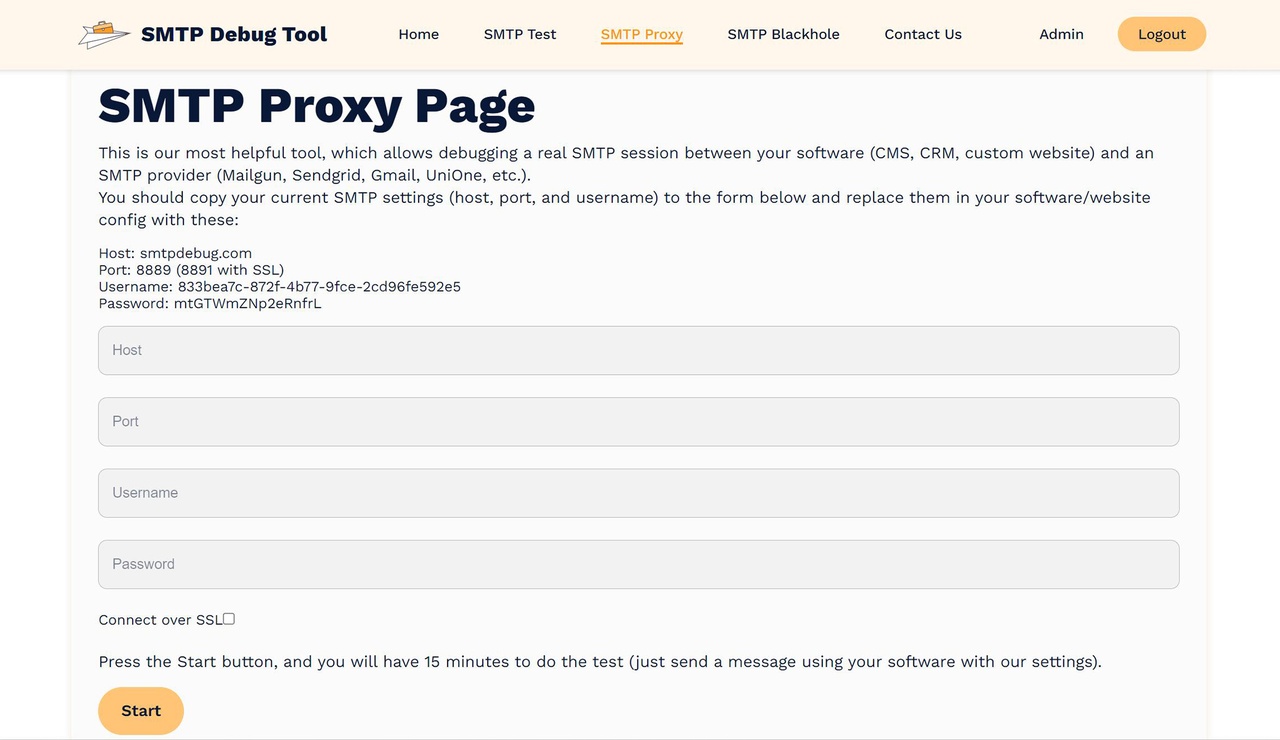The height and width of the screenshot is (740, 1280).
Task: Select the generated username value text
Action: tap(319, 286)
